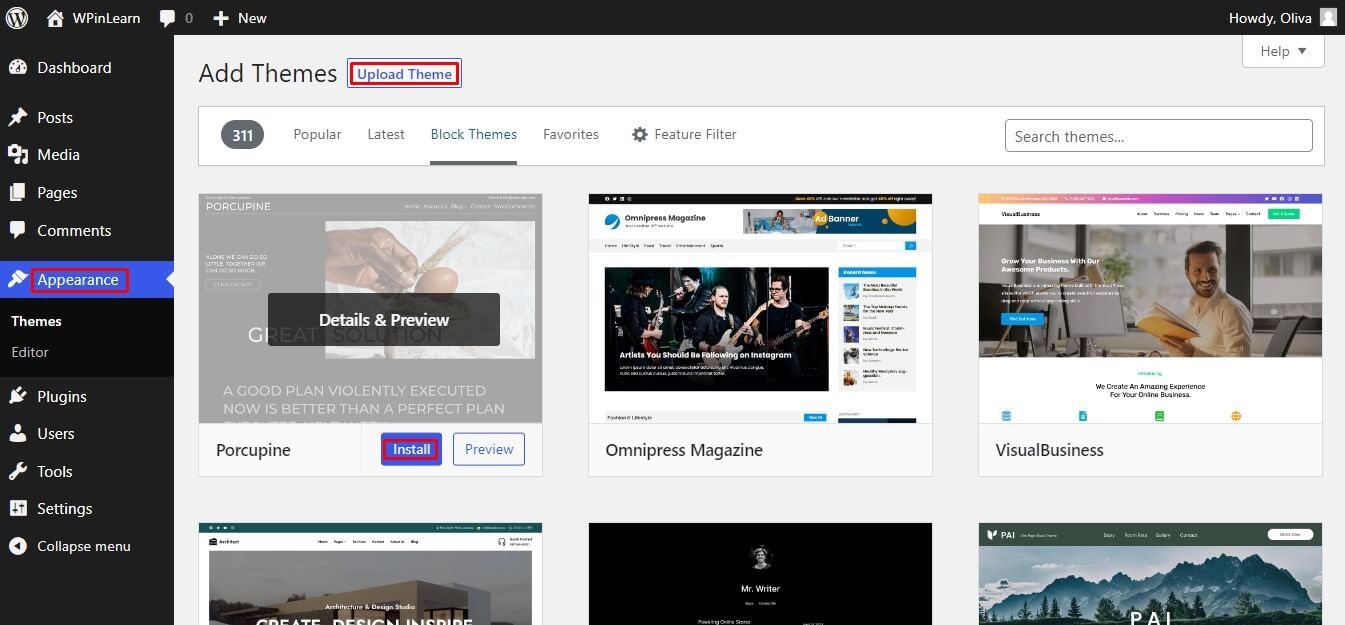The width and height of the screenshot is (1345, 625).
Task: Click the WordPress logo icon
Action: click(x=17, y=17)
